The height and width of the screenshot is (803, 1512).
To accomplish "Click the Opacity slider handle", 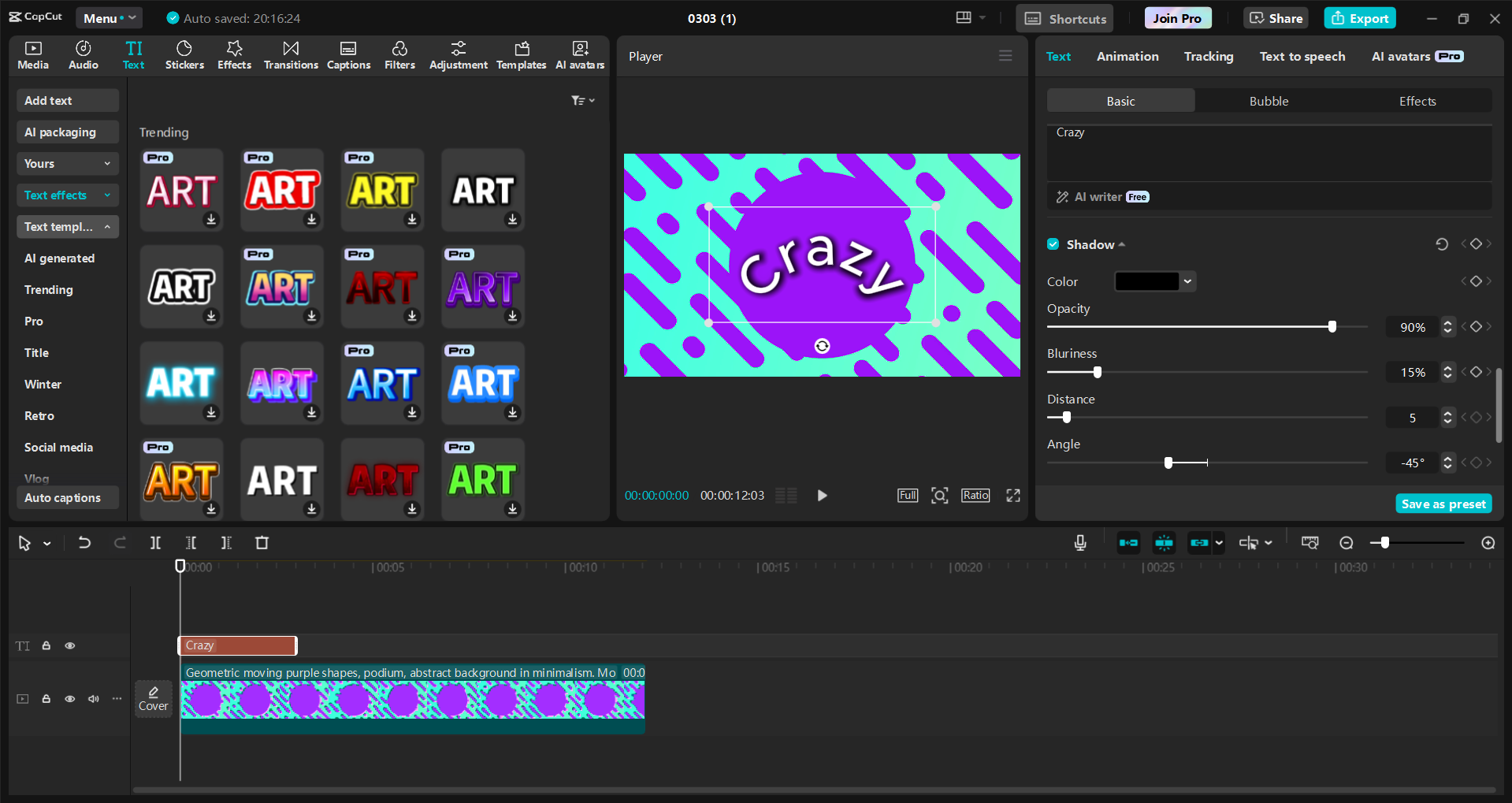I will click(1332, 326).
